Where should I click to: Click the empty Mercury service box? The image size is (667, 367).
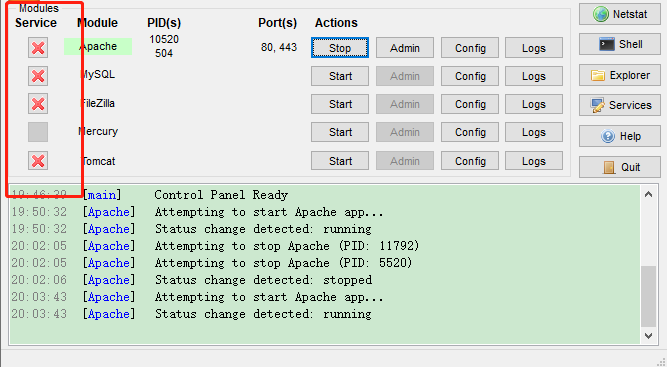tap(38, 132)
